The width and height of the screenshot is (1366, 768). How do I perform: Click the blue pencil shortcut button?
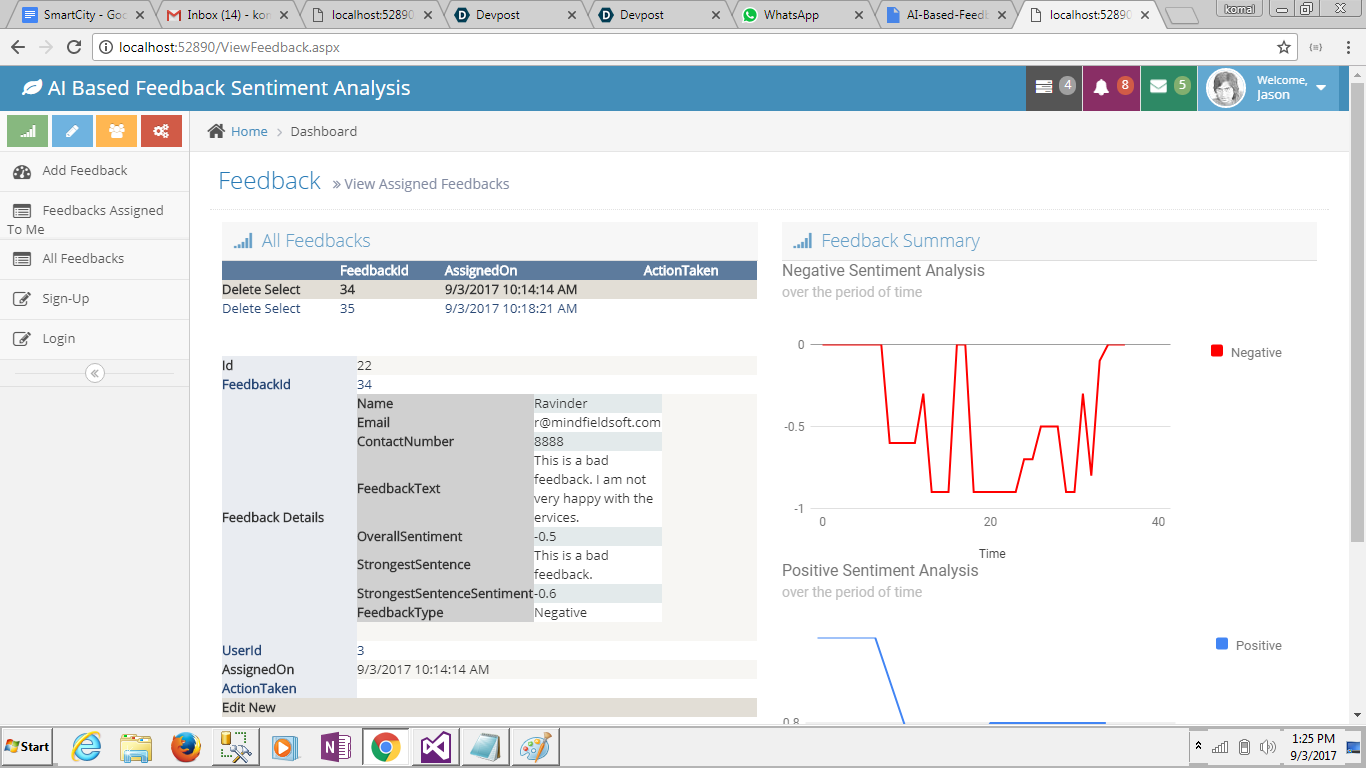(x=72, y=131)
